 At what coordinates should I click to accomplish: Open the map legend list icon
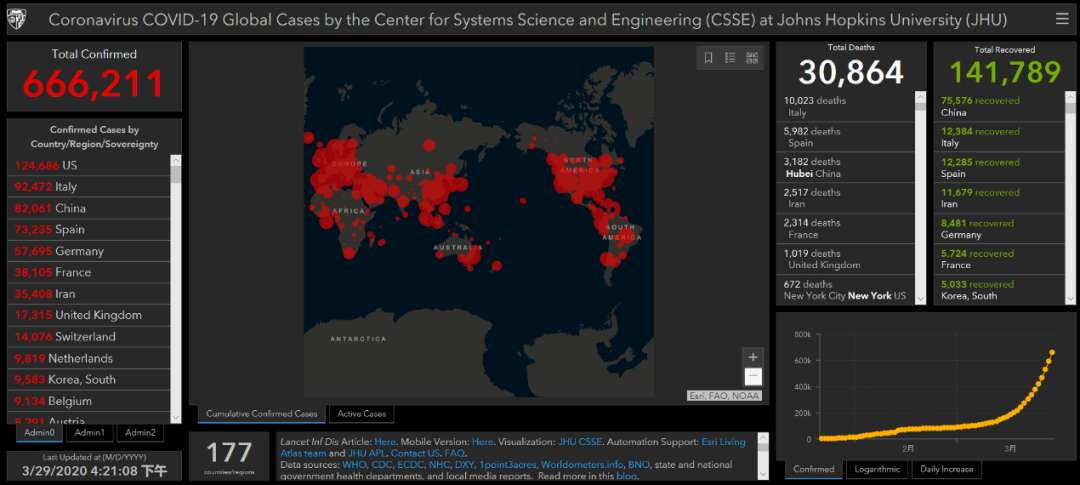point(730,58)
